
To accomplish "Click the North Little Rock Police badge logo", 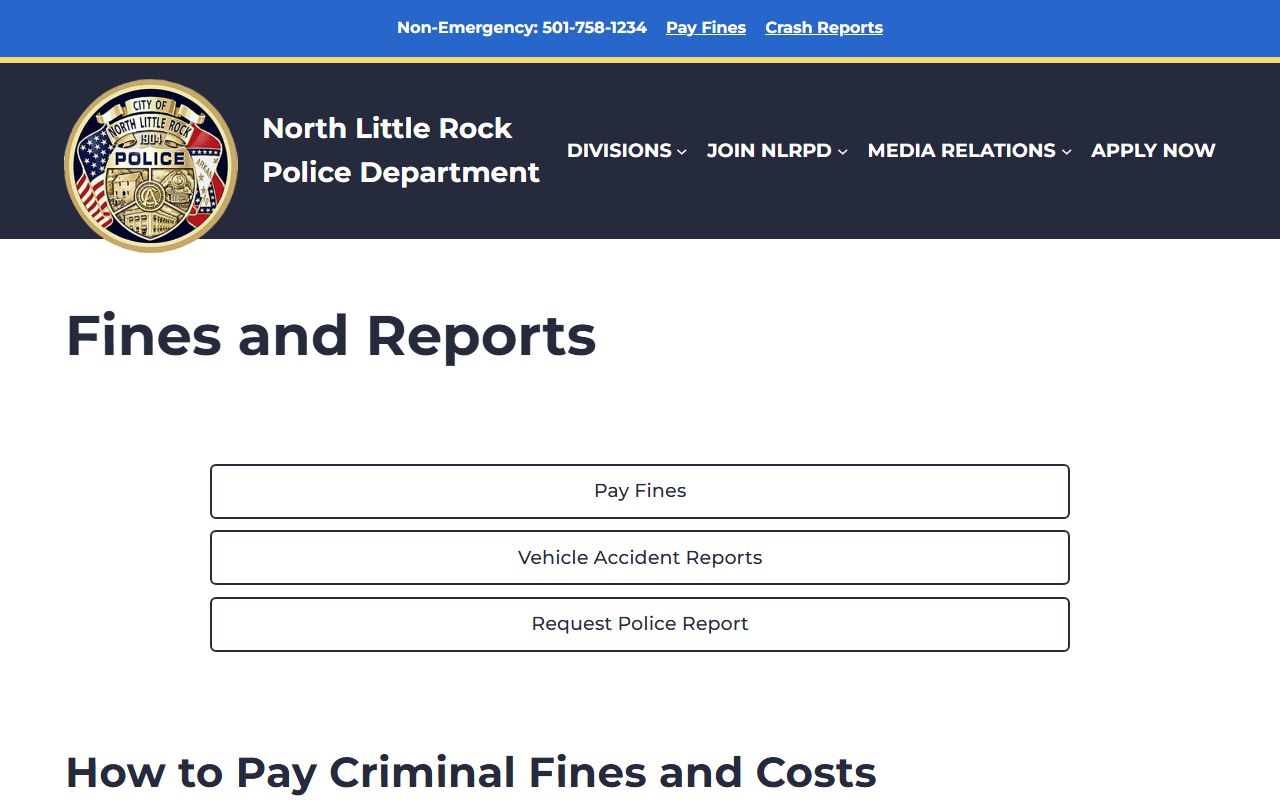I will [x=151, y=166].
